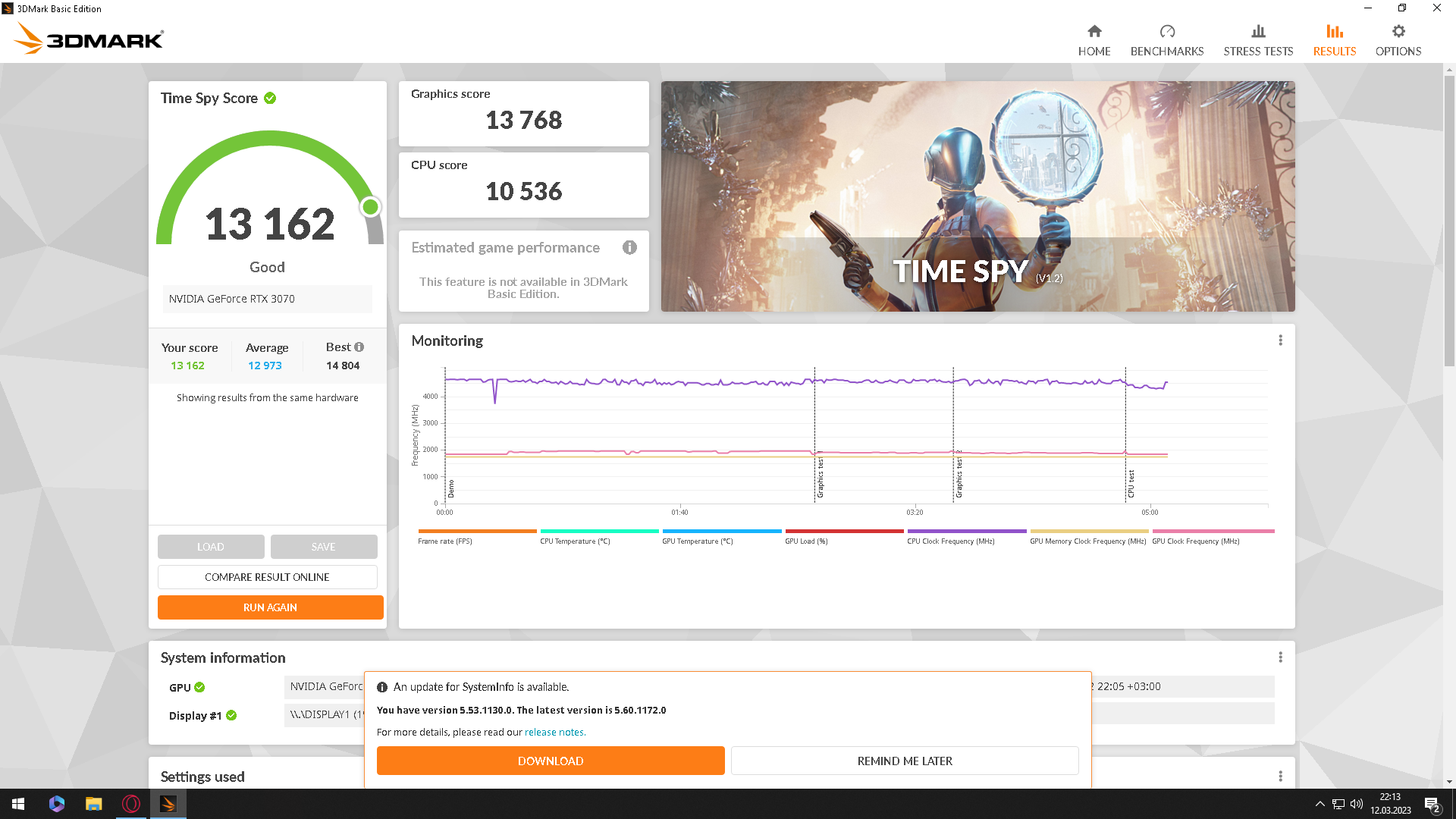This screenshot has width=1456, height=819.
Task: Open the Home section icon
Action: [x=1094, y=32]
